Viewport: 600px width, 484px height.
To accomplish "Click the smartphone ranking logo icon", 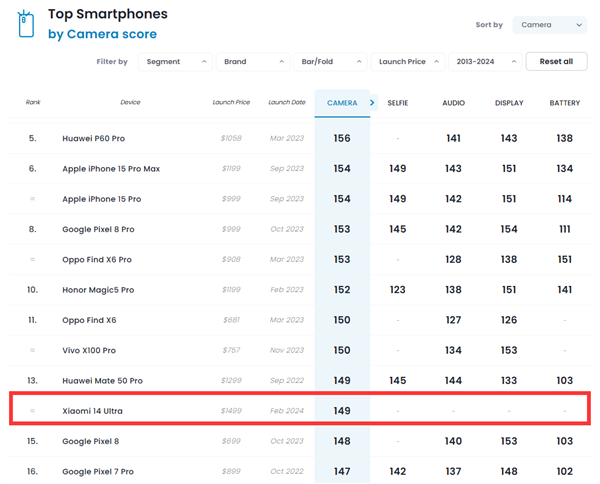I will click(x=25, y=24).
